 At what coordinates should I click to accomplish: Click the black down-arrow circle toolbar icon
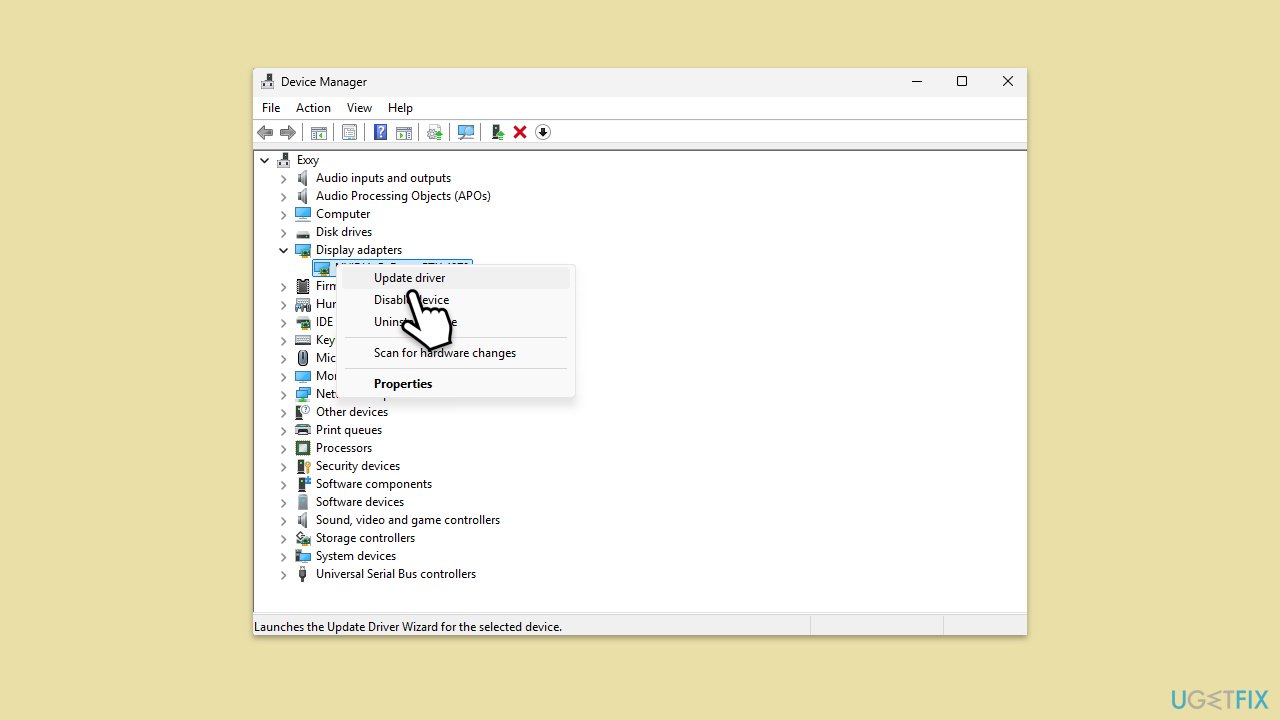click(x=543, y=132)
